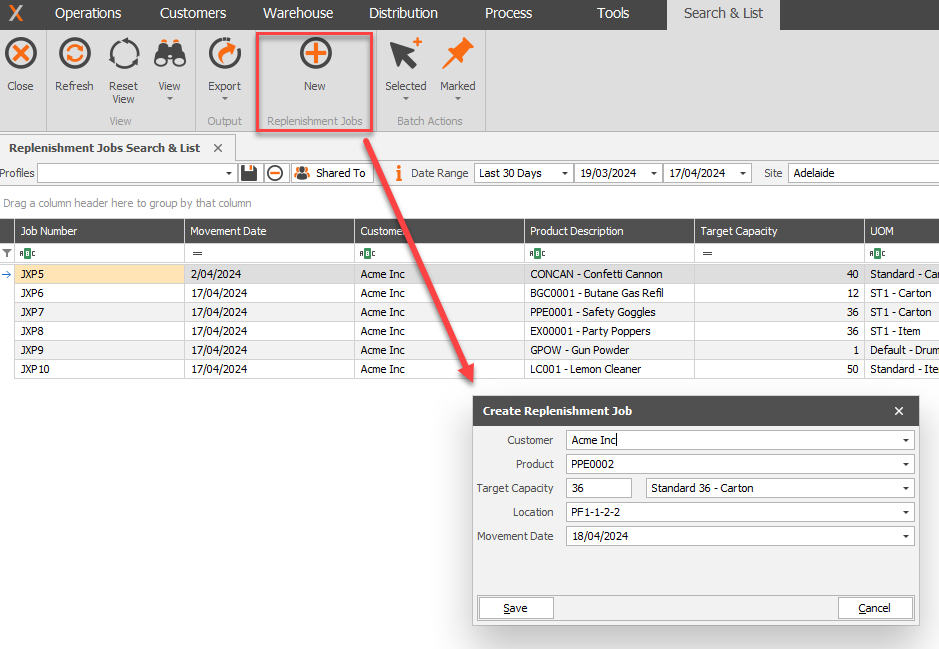Click the Reset View icon

(x=124, y=54)
